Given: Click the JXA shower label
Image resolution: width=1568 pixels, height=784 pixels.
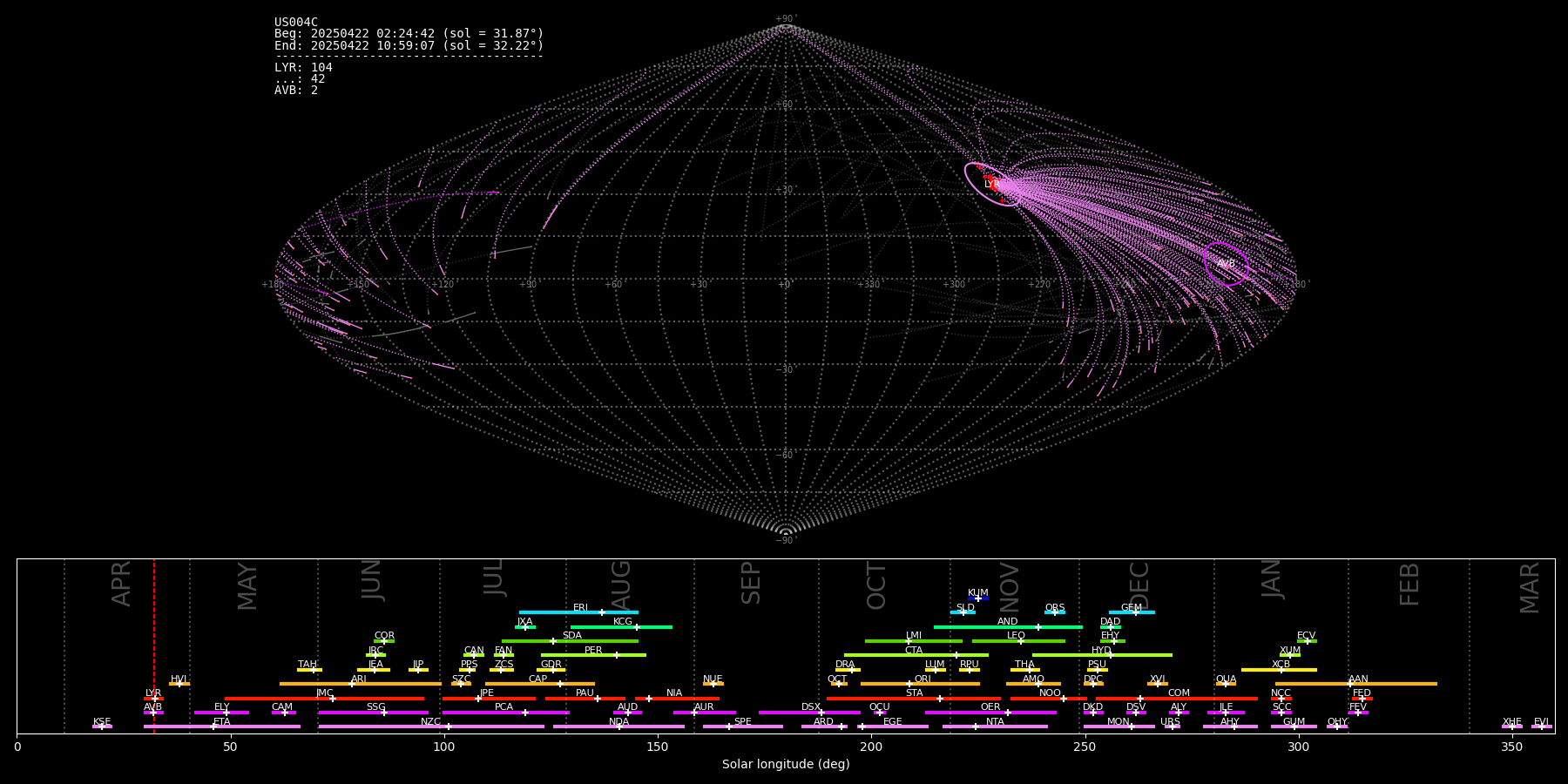Looking at the screenshot, I should pos(524,622).
